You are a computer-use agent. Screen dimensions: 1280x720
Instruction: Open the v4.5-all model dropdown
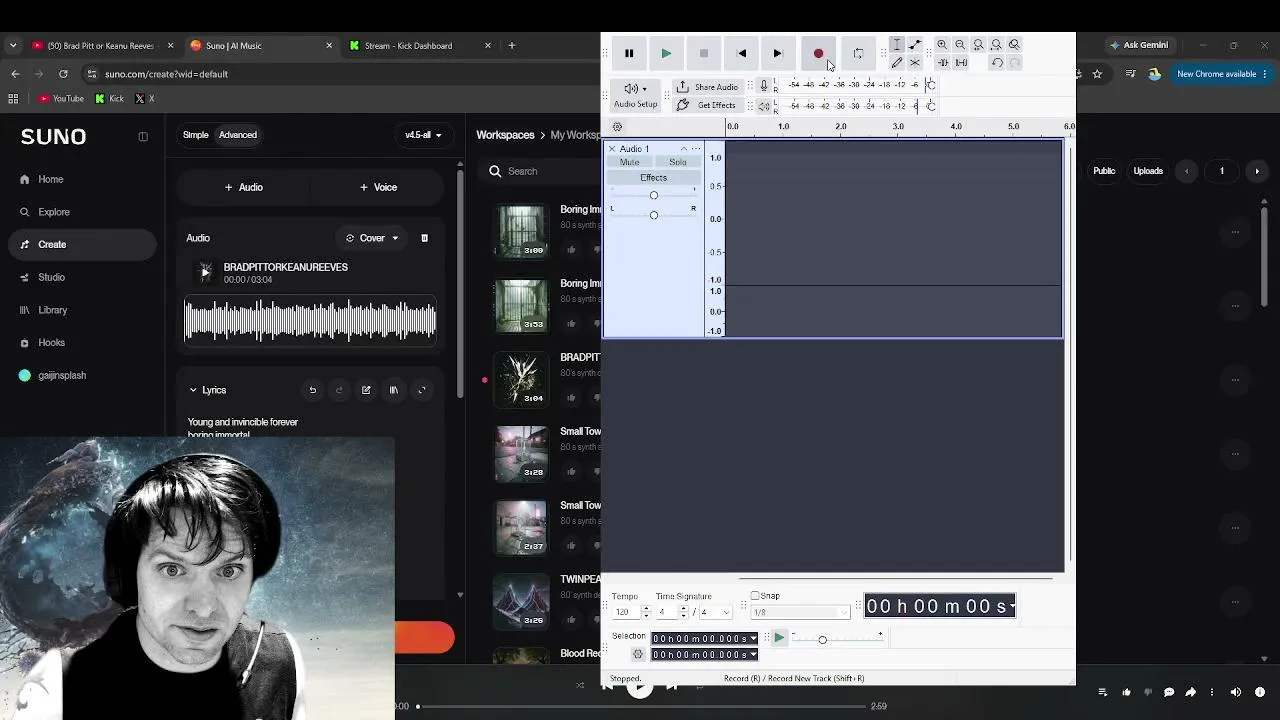tap(423, 135)
